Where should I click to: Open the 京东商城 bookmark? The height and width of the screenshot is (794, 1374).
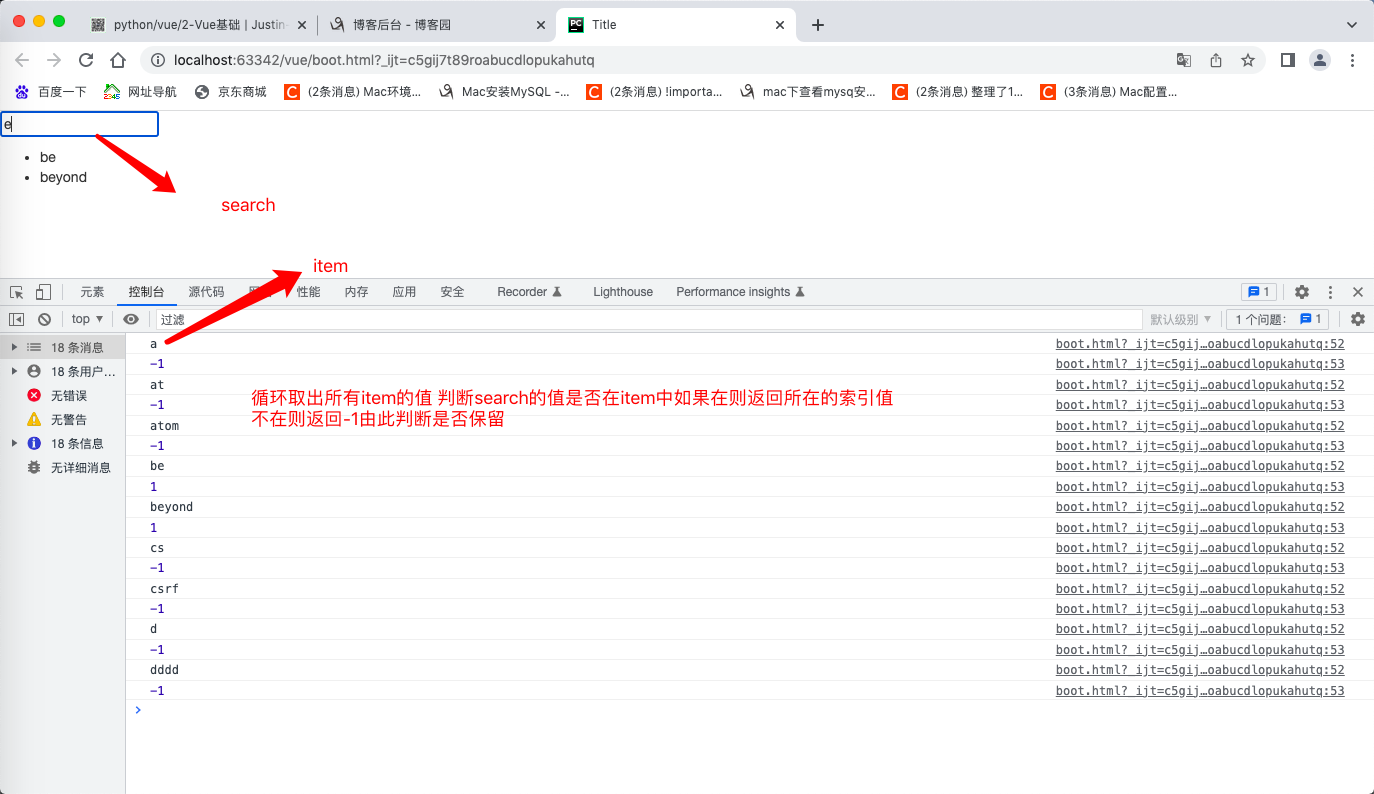coord(231,92)
